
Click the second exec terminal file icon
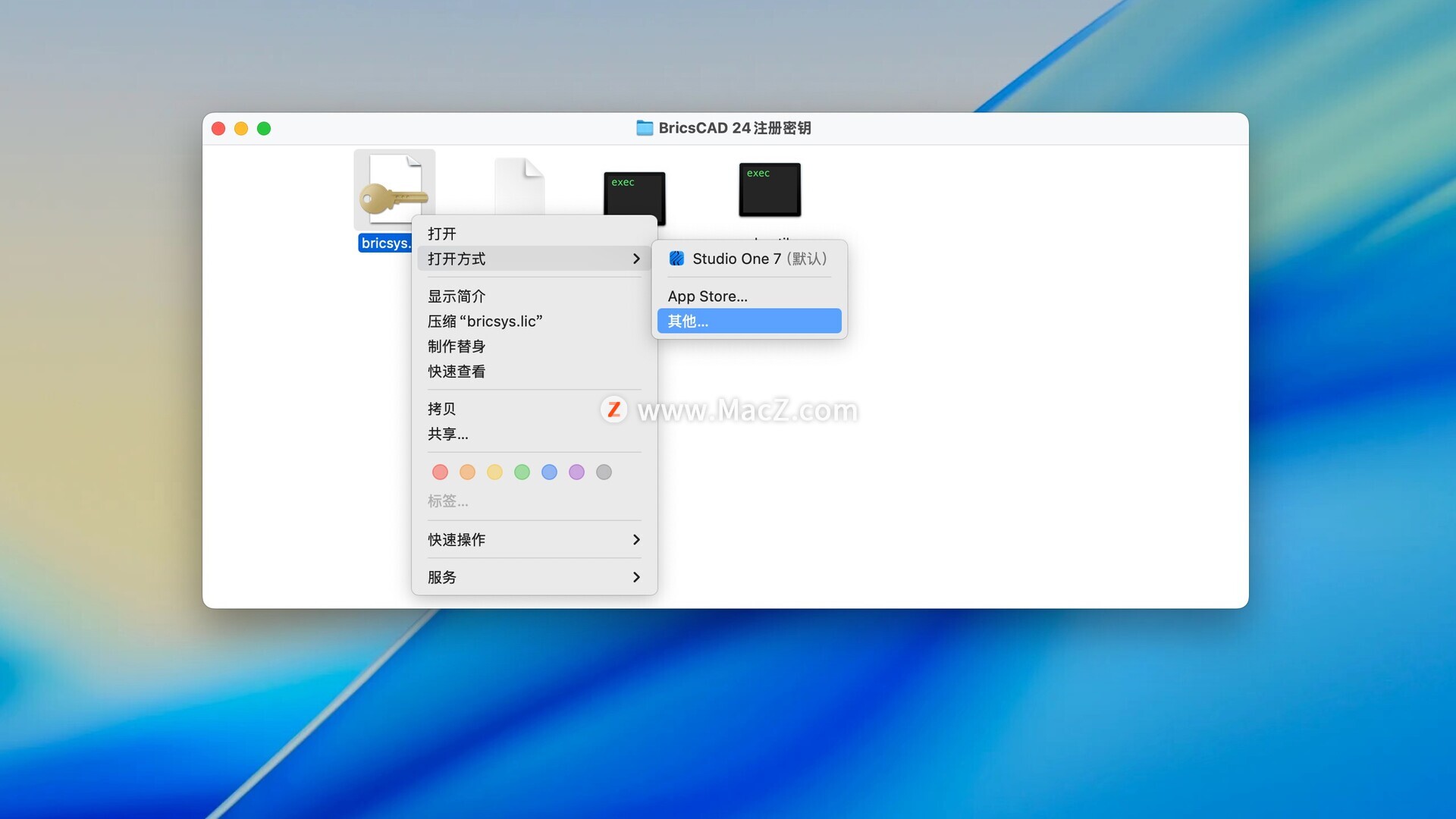(770, 190)
